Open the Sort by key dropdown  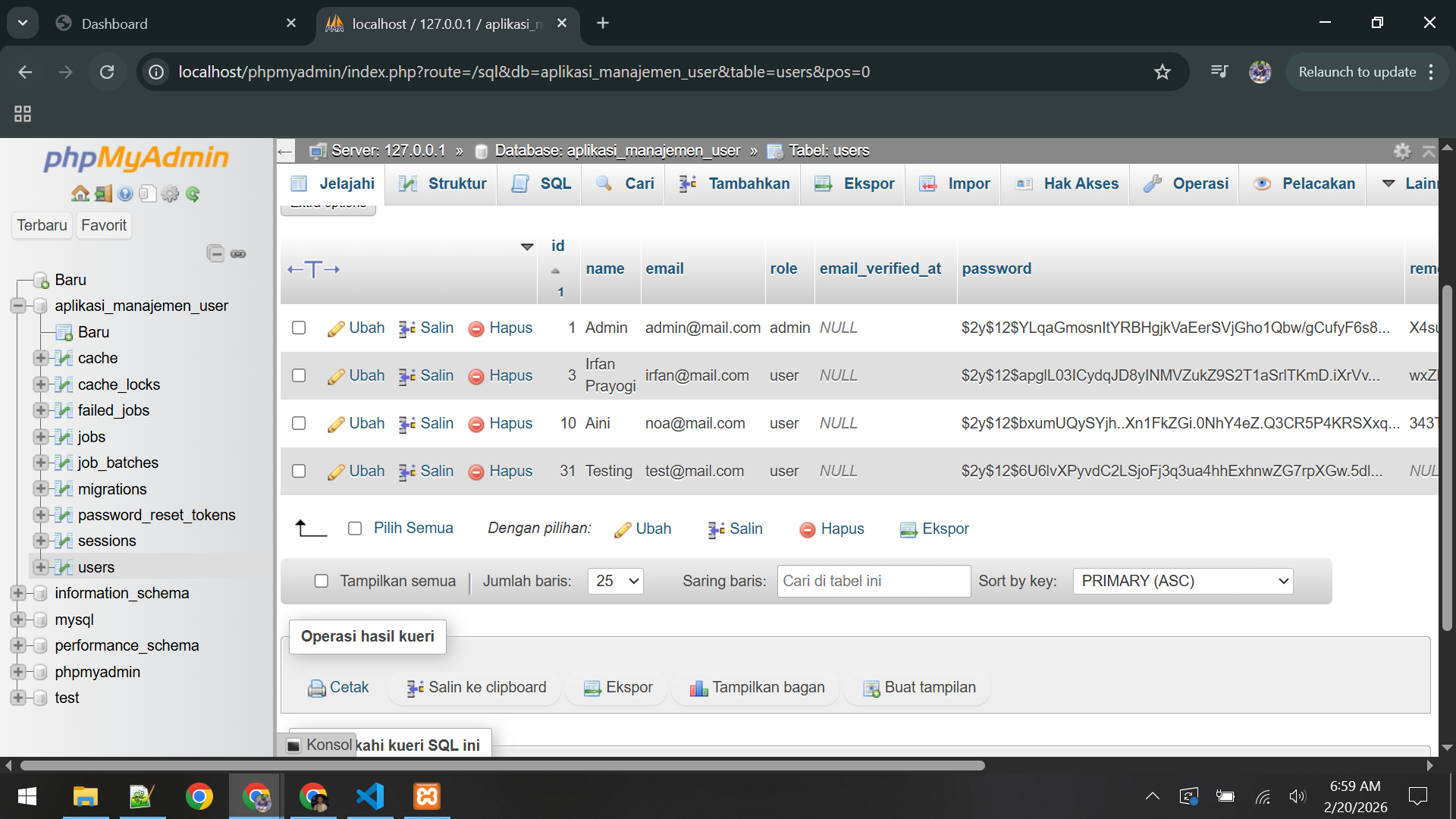tap(1182, 581)
